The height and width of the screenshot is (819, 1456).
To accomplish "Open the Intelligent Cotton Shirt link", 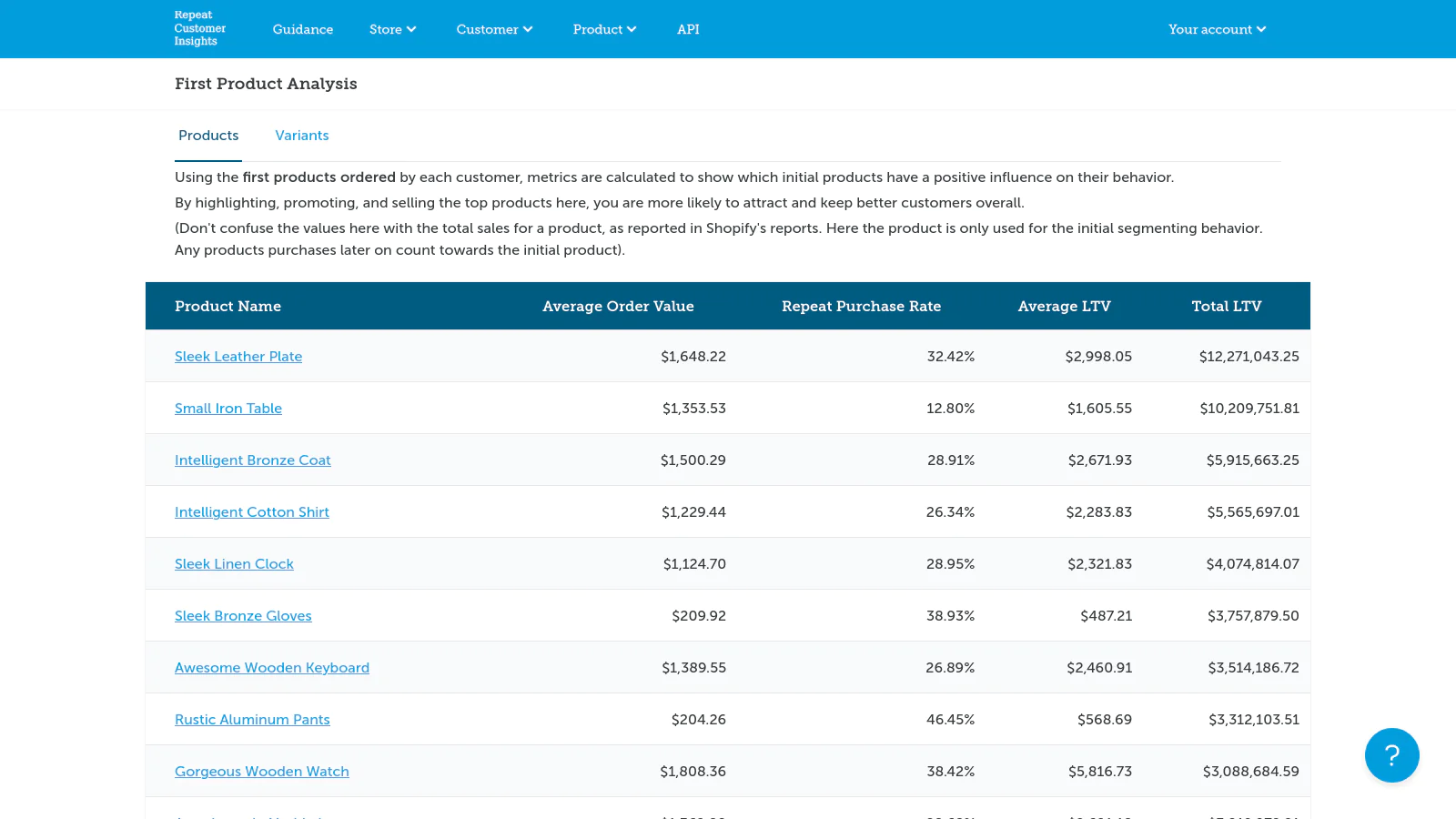I will coord(252,512).
